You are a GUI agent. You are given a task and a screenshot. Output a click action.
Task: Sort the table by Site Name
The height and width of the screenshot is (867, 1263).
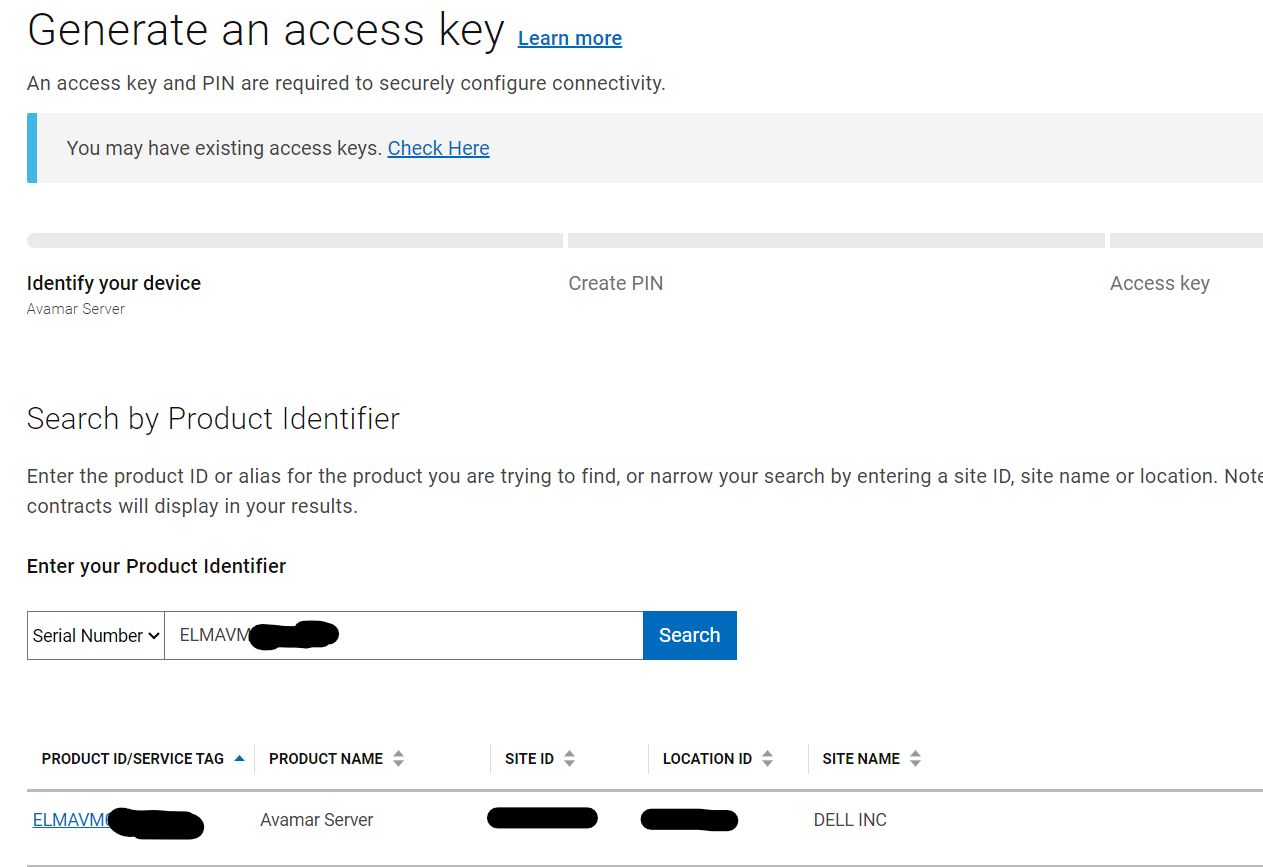(915, 758)
